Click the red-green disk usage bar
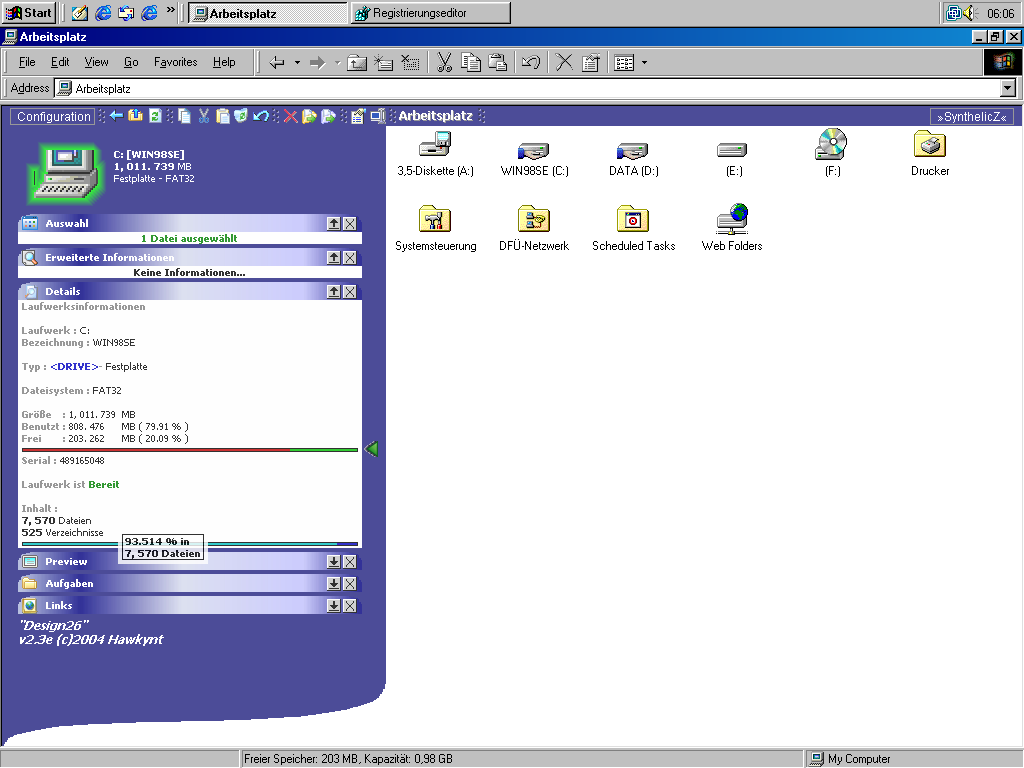Screen dimensions: 1024x768 click(189, 449)
